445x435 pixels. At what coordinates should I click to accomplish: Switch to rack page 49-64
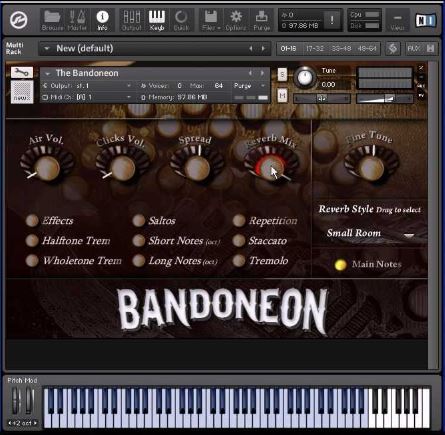click(x=367, y=49)
